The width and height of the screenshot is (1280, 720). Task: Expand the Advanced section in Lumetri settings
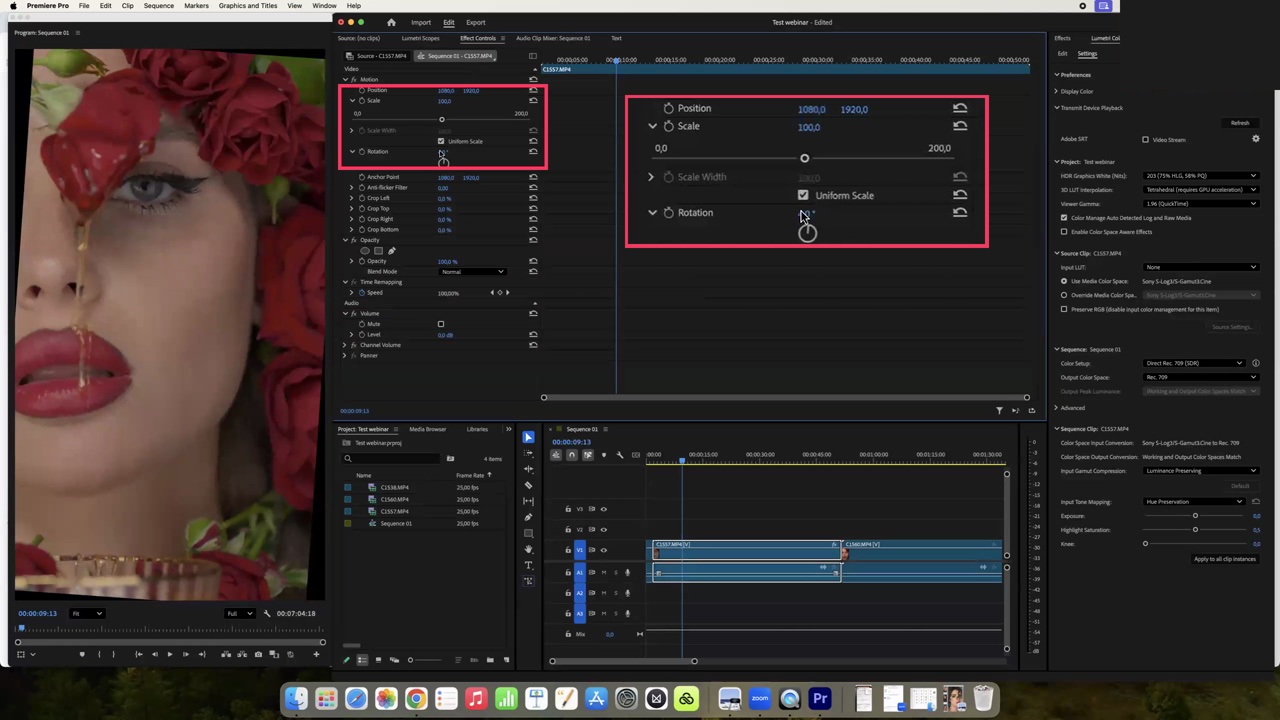click(1056, 408)
